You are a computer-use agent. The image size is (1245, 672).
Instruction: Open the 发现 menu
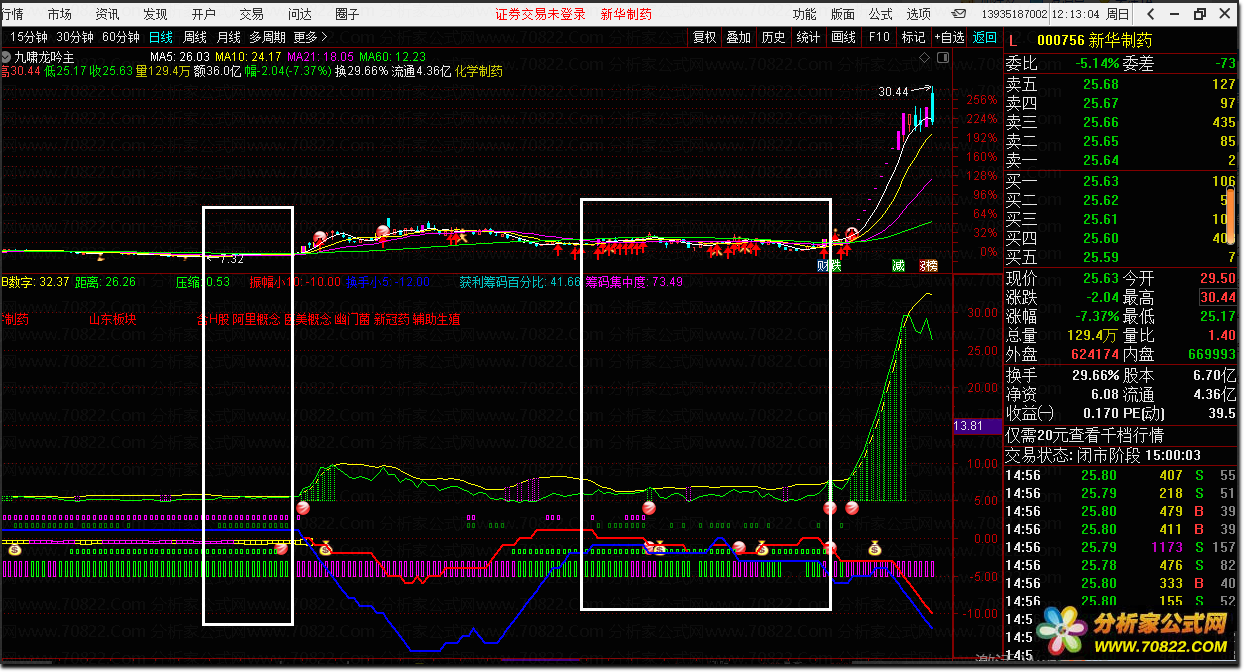pos(155,14)
